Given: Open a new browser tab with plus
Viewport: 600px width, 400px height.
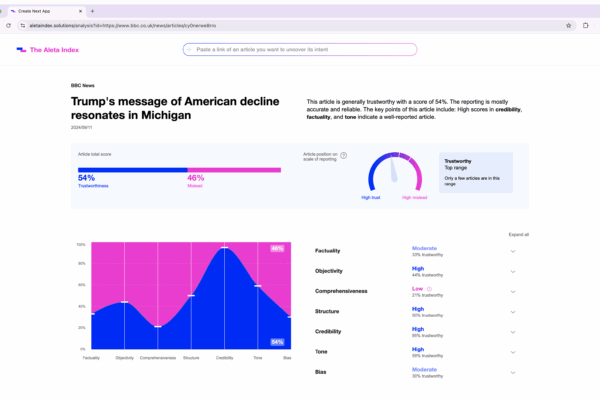Looking at the screenshot, I should pyautogui.click(x=92, y=10).
